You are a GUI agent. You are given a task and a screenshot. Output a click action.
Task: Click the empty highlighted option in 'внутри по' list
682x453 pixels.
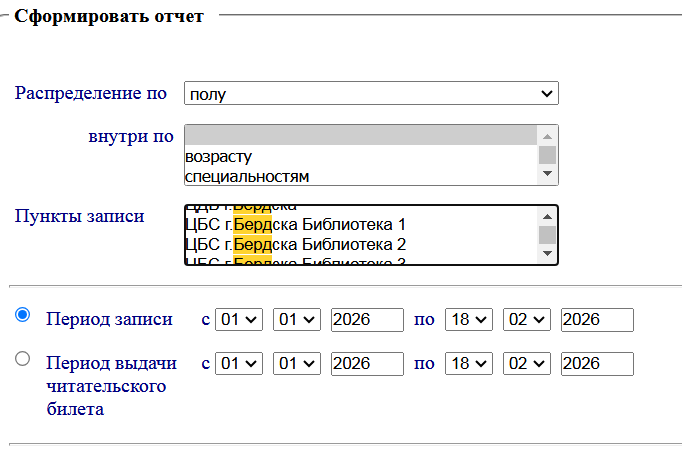(x=360, y=136)
